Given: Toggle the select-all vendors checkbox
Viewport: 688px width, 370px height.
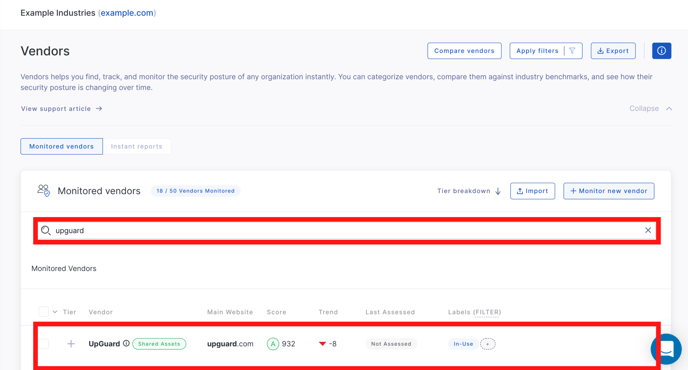Looking at the screenshot, I should 43,312.
